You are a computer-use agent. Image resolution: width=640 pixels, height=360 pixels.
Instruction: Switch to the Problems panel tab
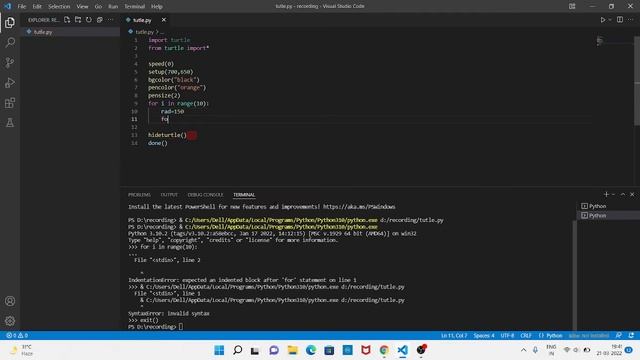(139, 195)
